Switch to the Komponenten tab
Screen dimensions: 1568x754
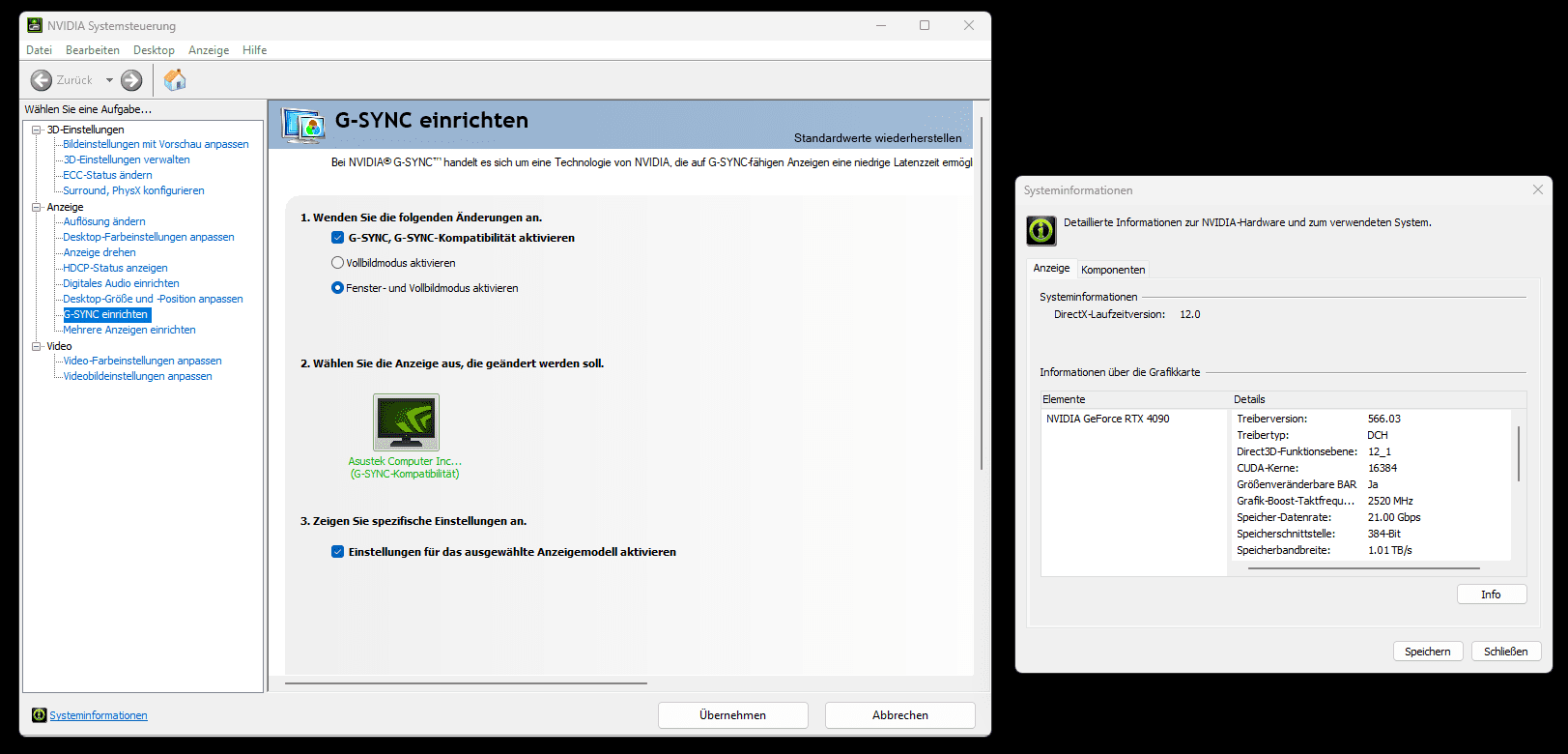(1113, 270)
